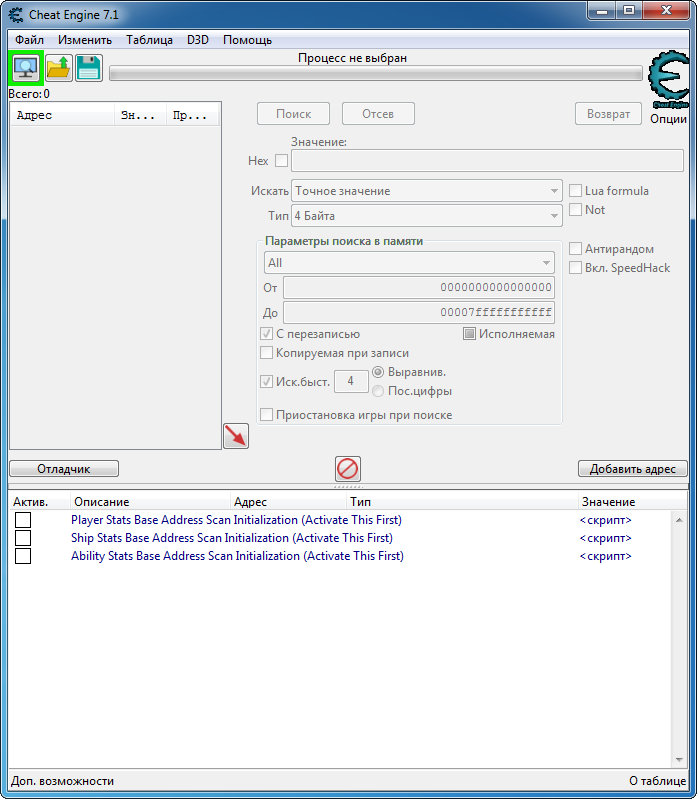Screen dimensions: 697x799
Task: Click the Актив. column header
Action: coord(39,502)
